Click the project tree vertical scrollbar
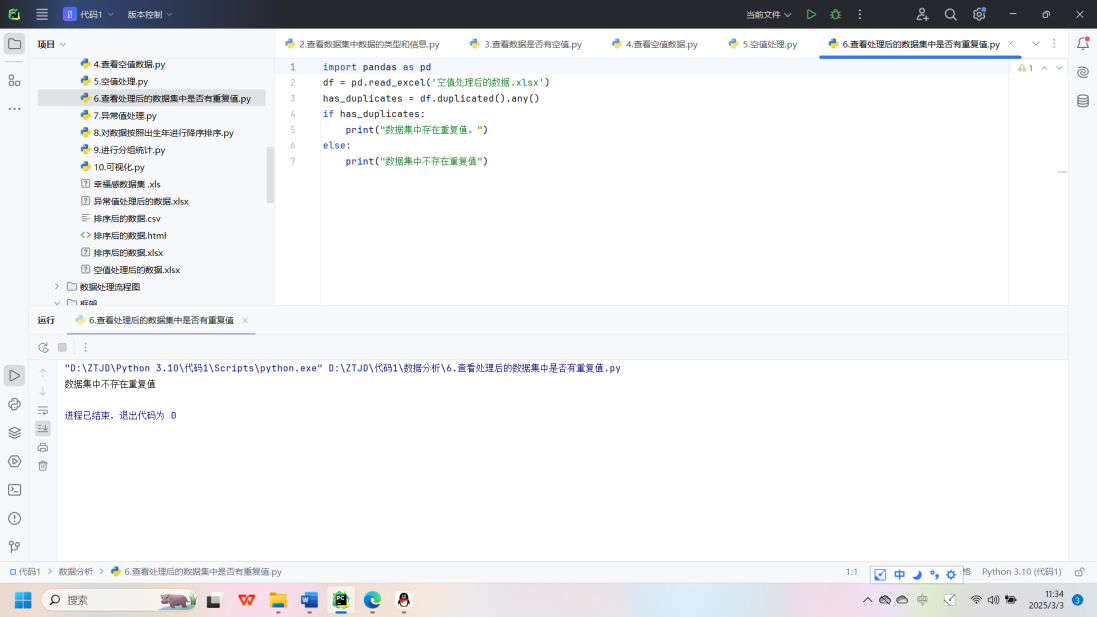This screenshot has width=1097, height=617. [x=270, y=175]
